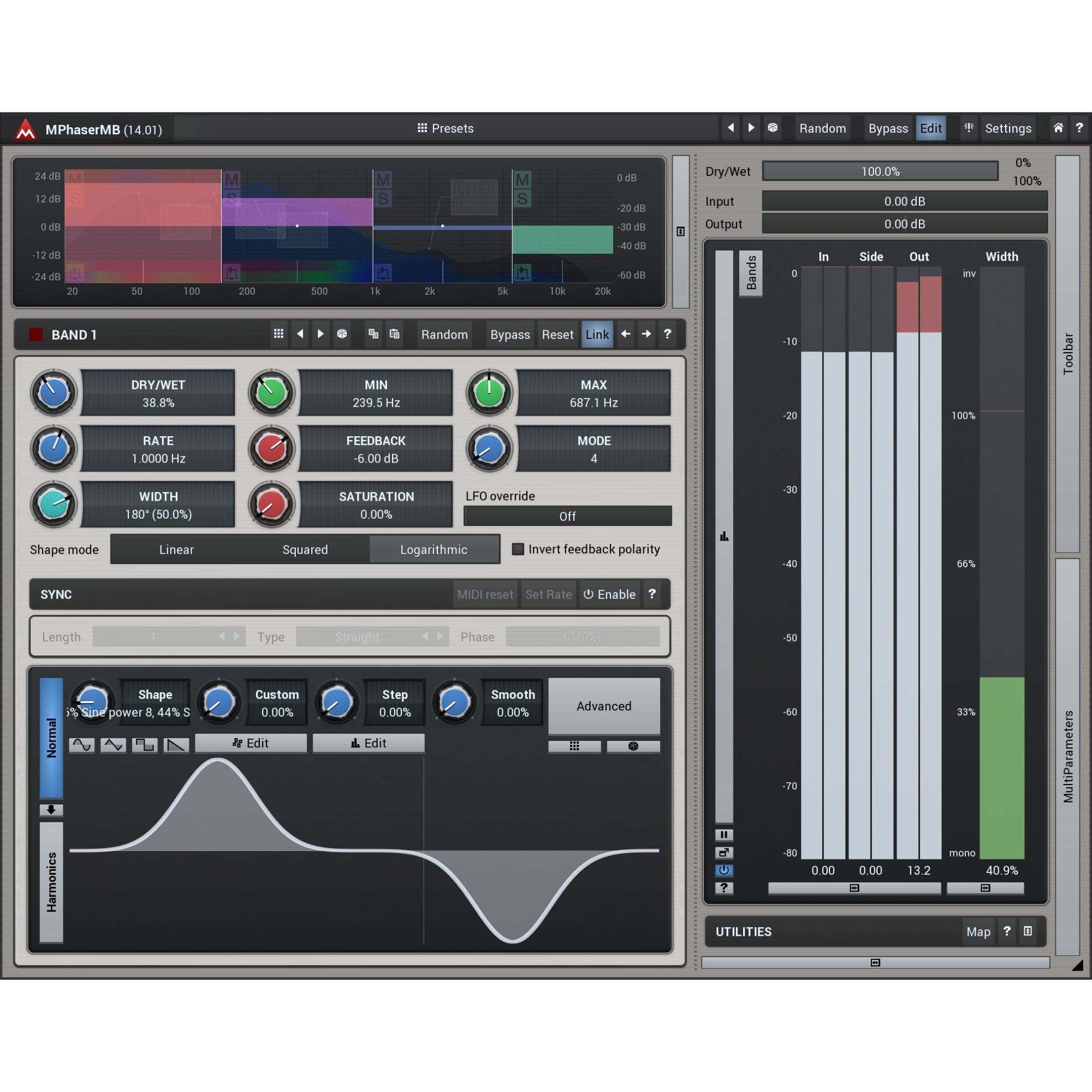
Task: Open LFO presets grid icon under Advanced
Action: click(x=574, y=746)
